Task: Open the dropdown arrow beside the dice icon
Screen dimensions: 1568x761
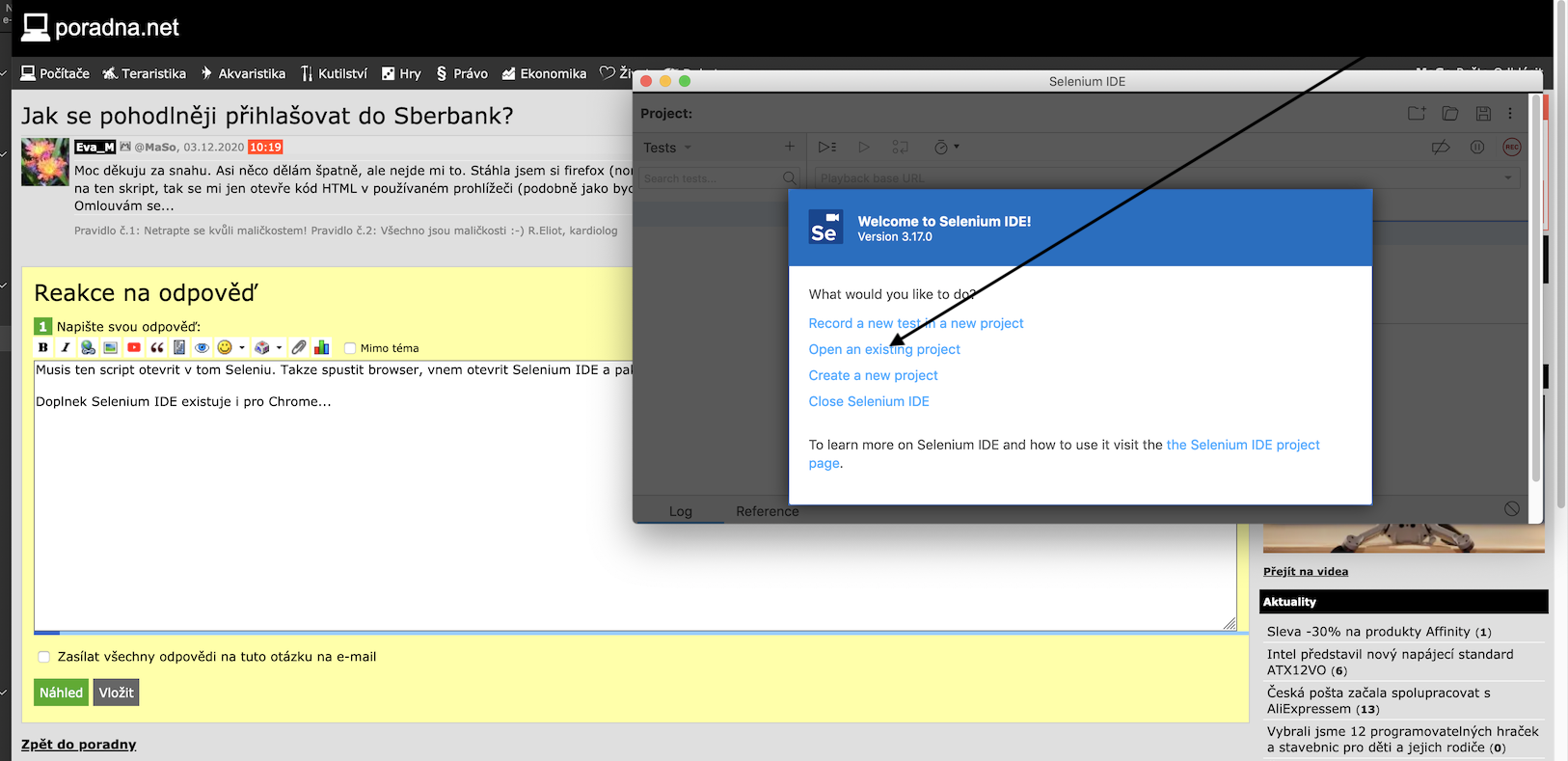Action: [279, 348]
